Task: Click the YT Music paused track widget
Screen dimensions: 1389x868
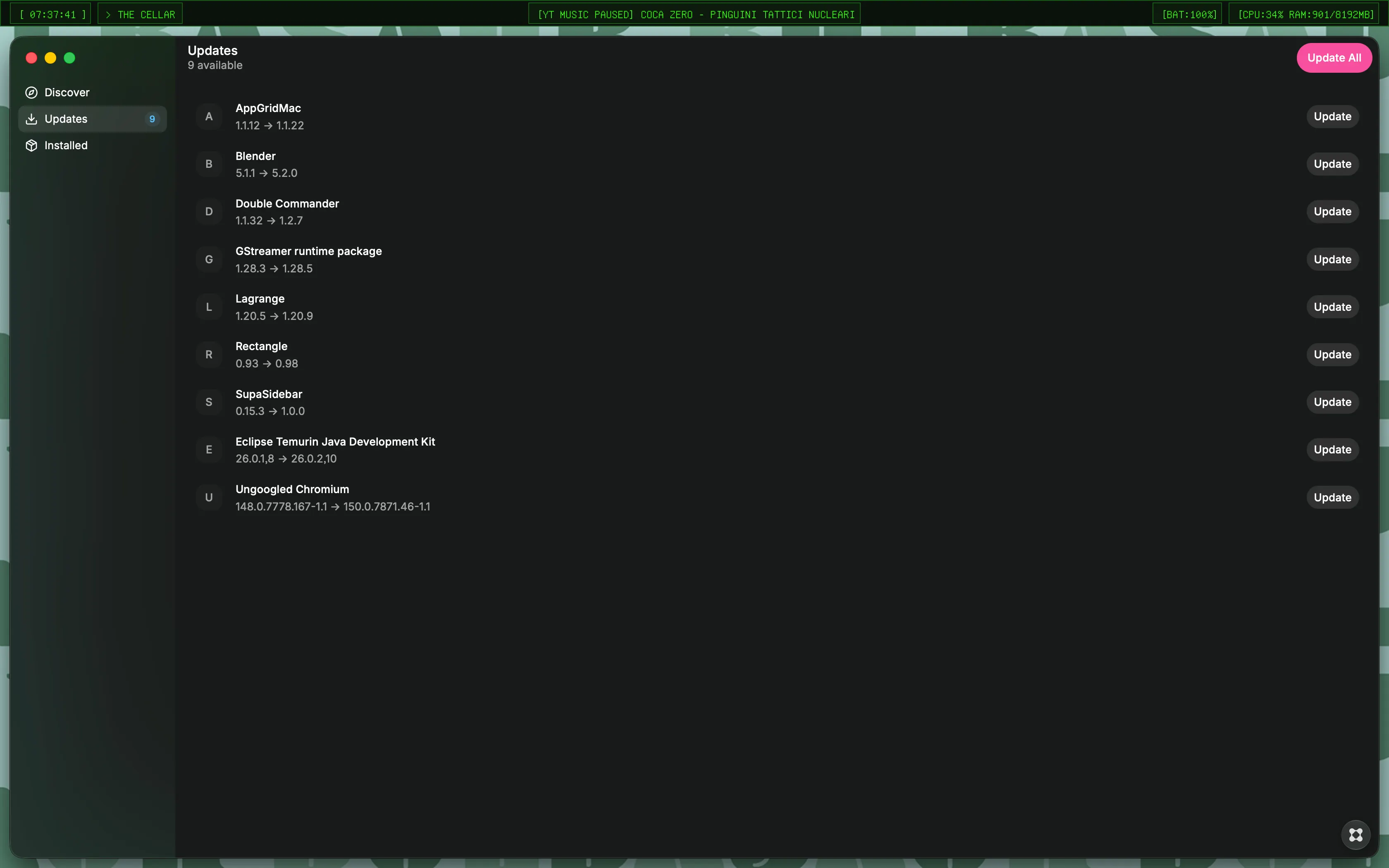Action: pos(694,14)
